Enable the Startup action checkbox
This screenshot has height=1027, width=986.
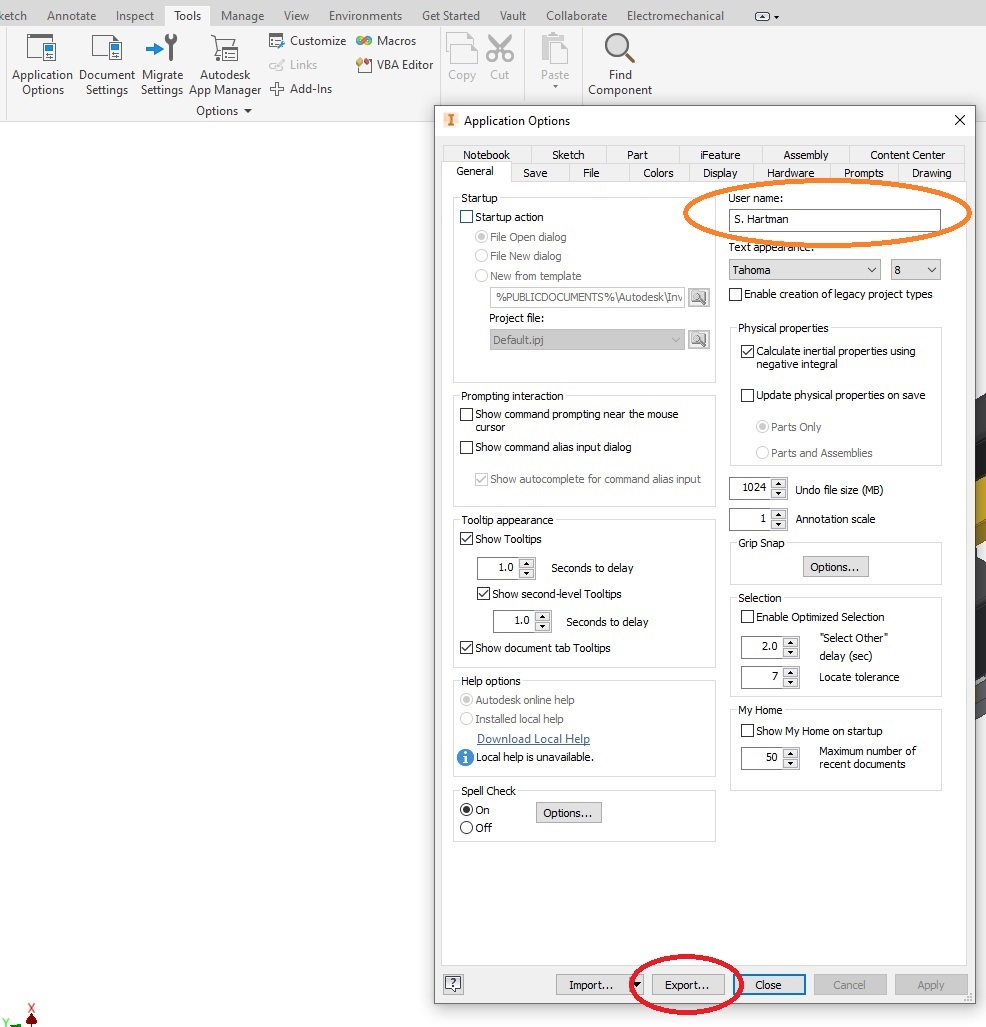pyautogui.click(x=466, y=217)
